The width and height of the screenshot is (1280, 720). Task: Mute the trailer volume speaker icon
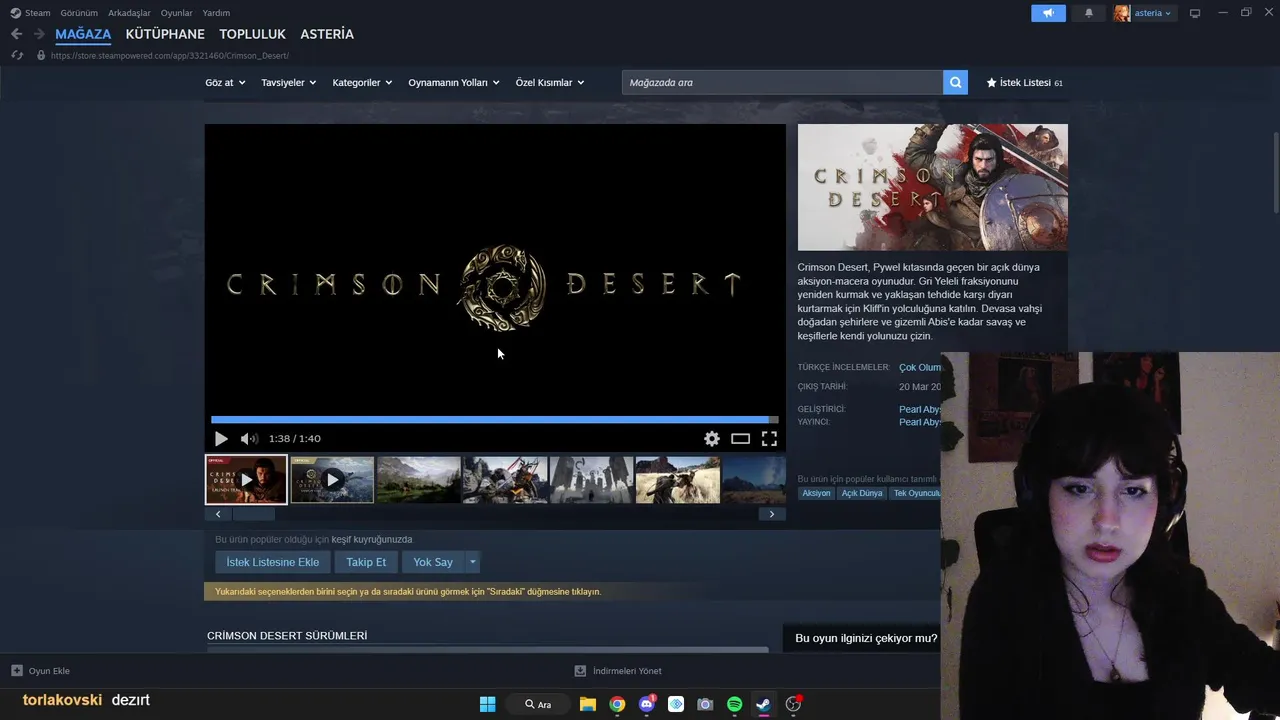pyautogui.click(x=249, y=438)
